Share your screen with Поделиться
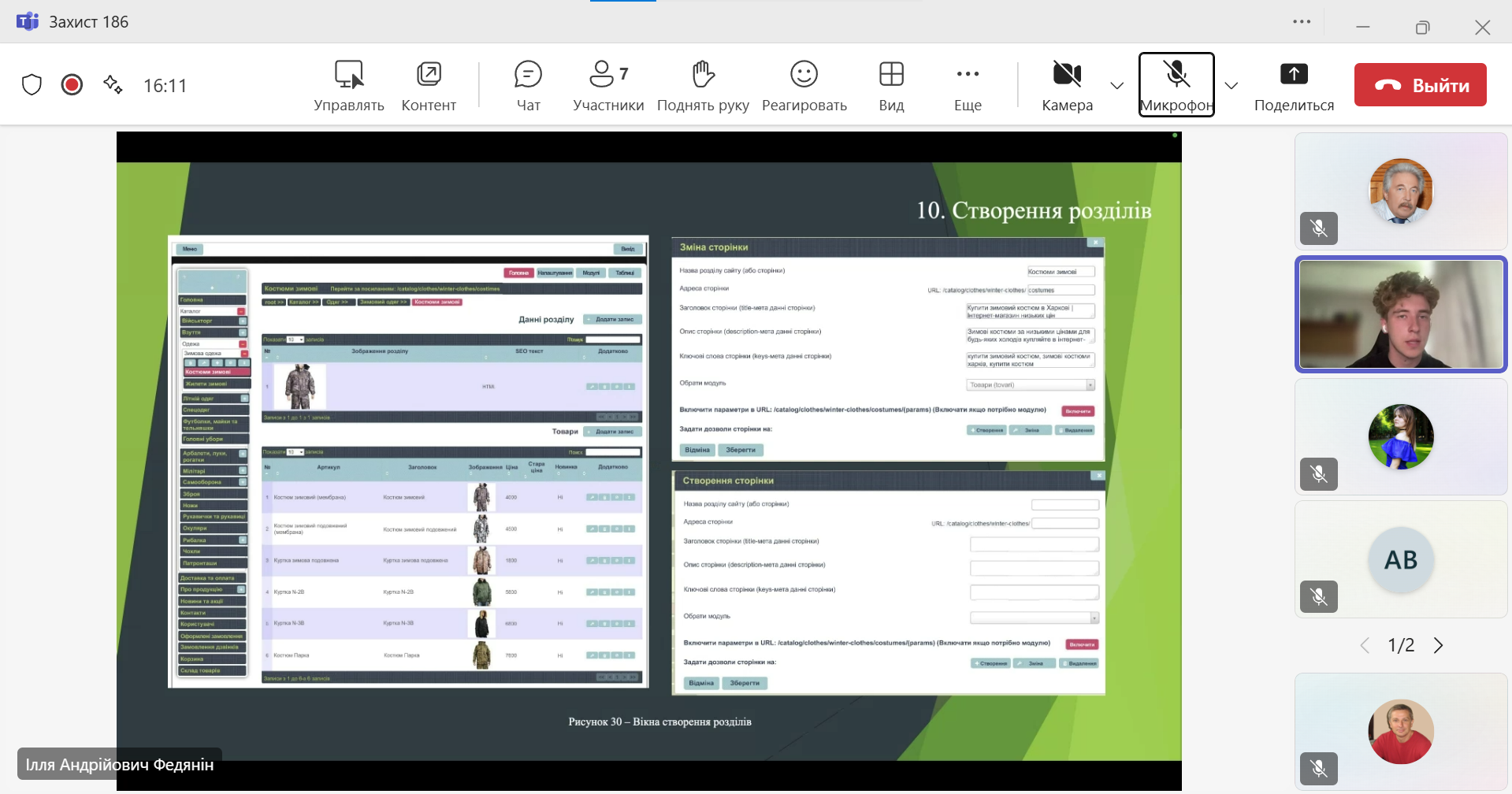Image resolution: width=1512 pixels, height=794 pixels. [1294, 85]
